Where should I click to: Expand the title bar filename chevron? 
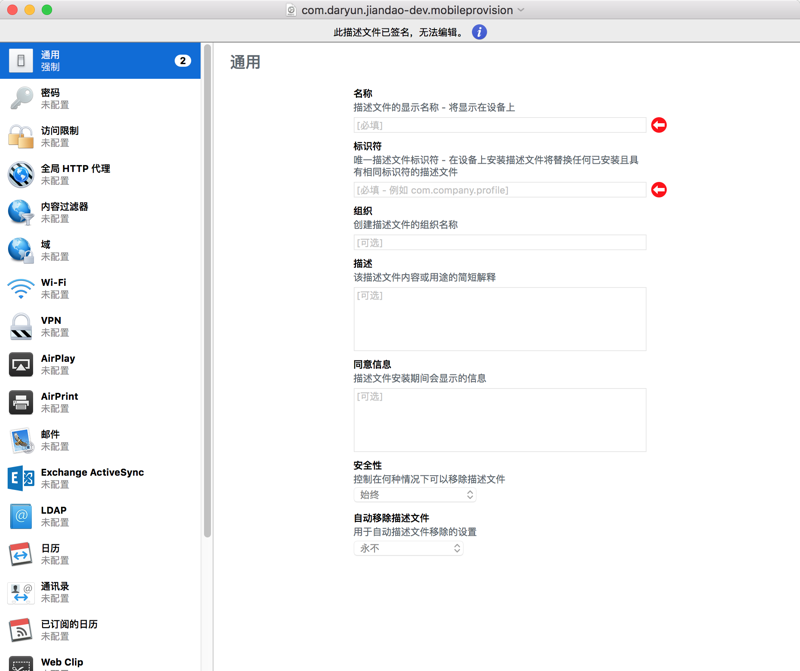520,10
